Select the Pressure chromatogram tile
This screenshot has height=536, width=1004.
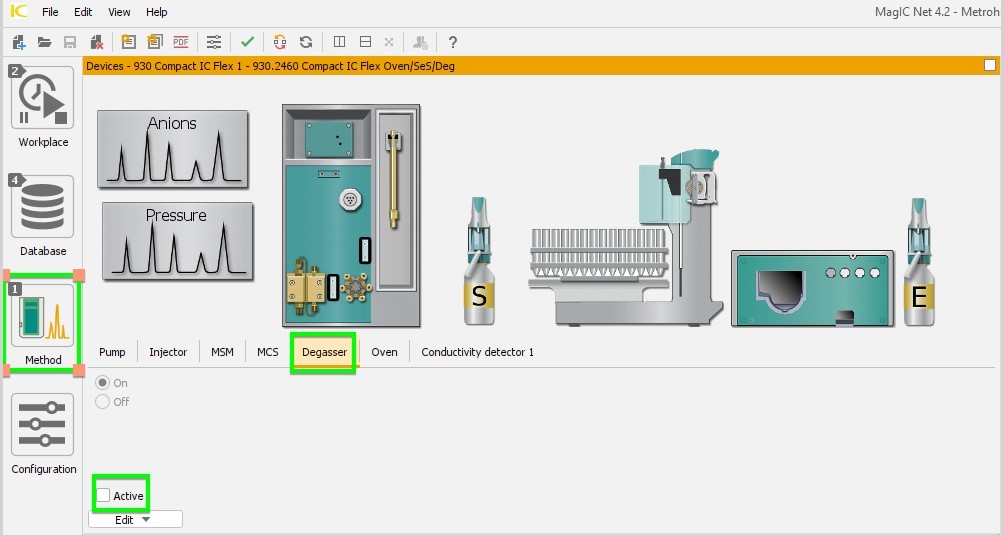(x=177, y=241)
